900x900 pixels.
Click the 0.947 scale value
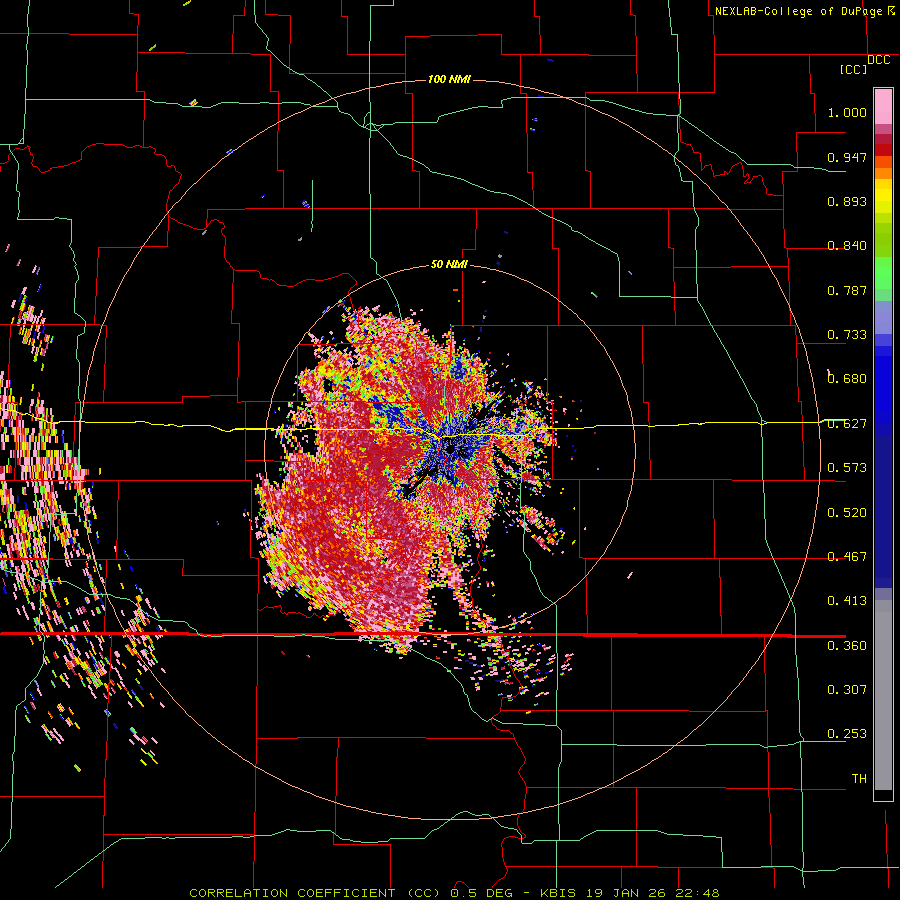pyautogui.click(x=847, y=157)
